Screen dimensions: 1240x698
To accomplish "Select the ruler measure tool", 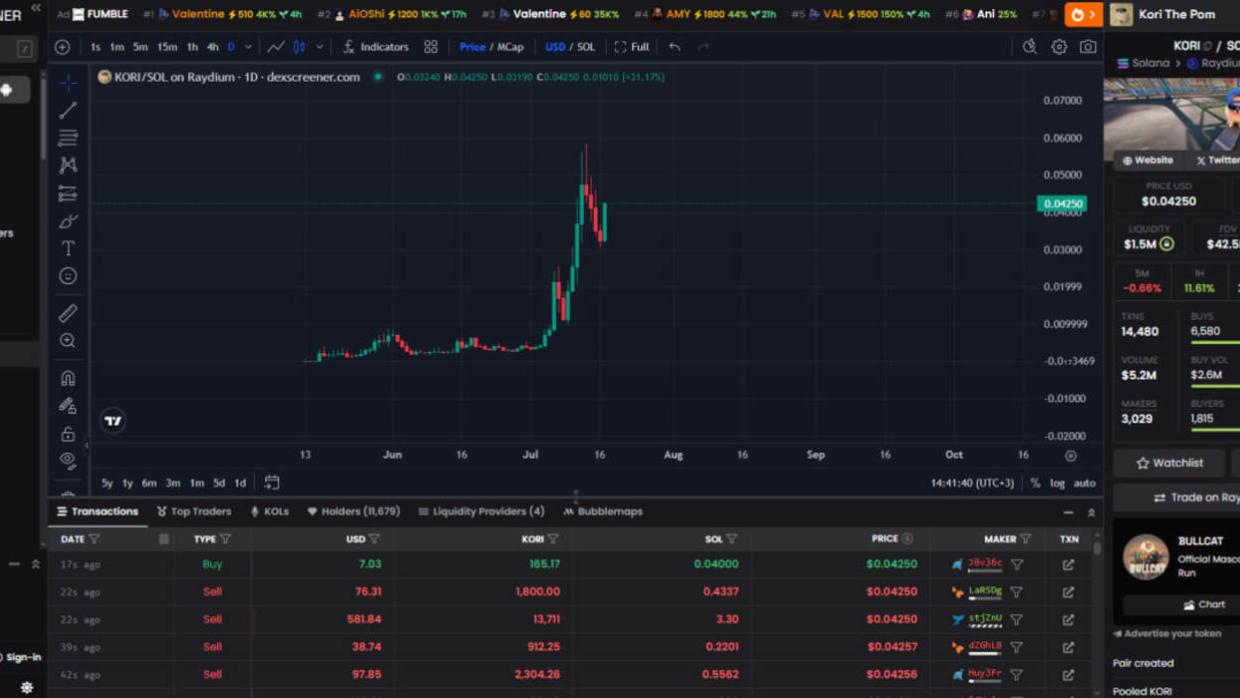I will 68,313.
